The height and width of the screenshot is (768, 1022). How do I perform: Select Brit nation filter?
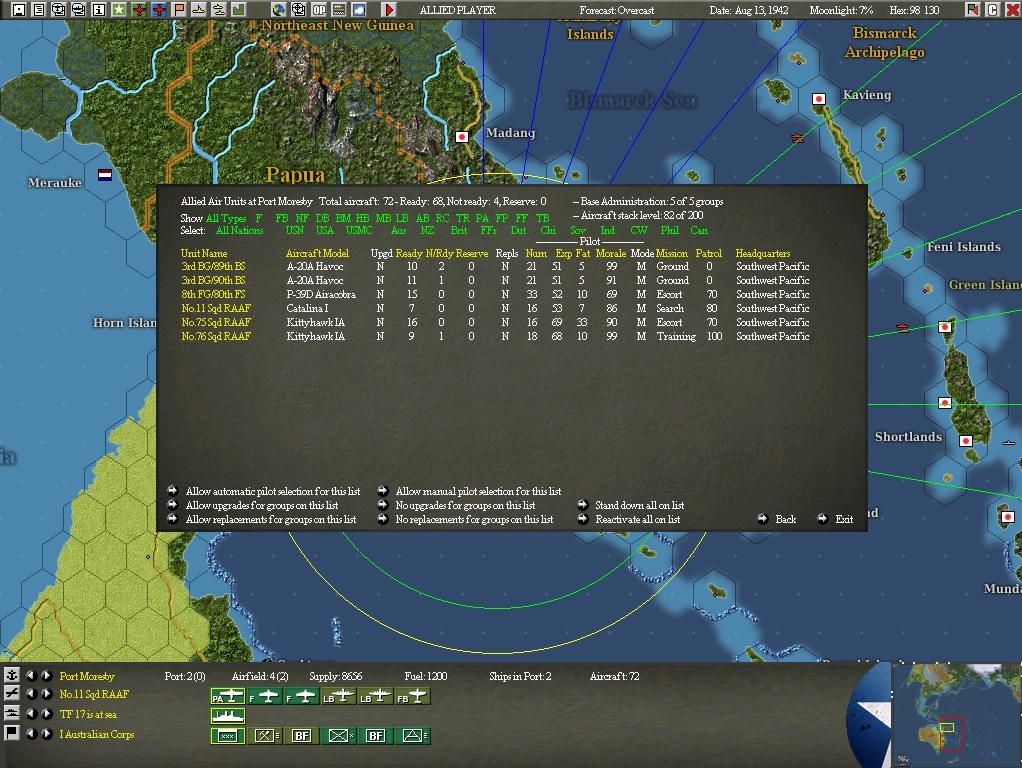[x=459, y=230]
